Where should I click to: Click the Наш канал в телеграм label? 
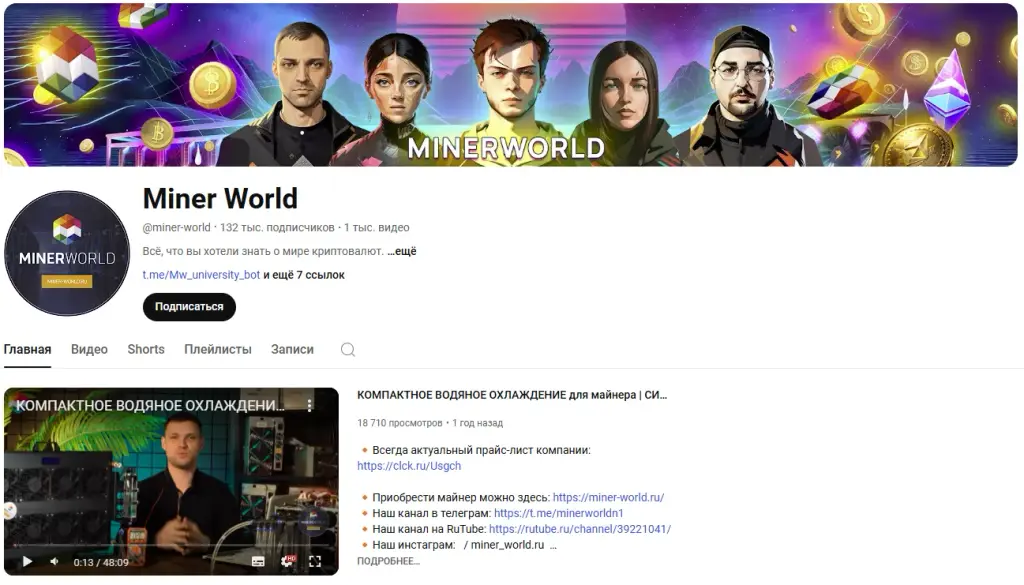click(432, 513)
